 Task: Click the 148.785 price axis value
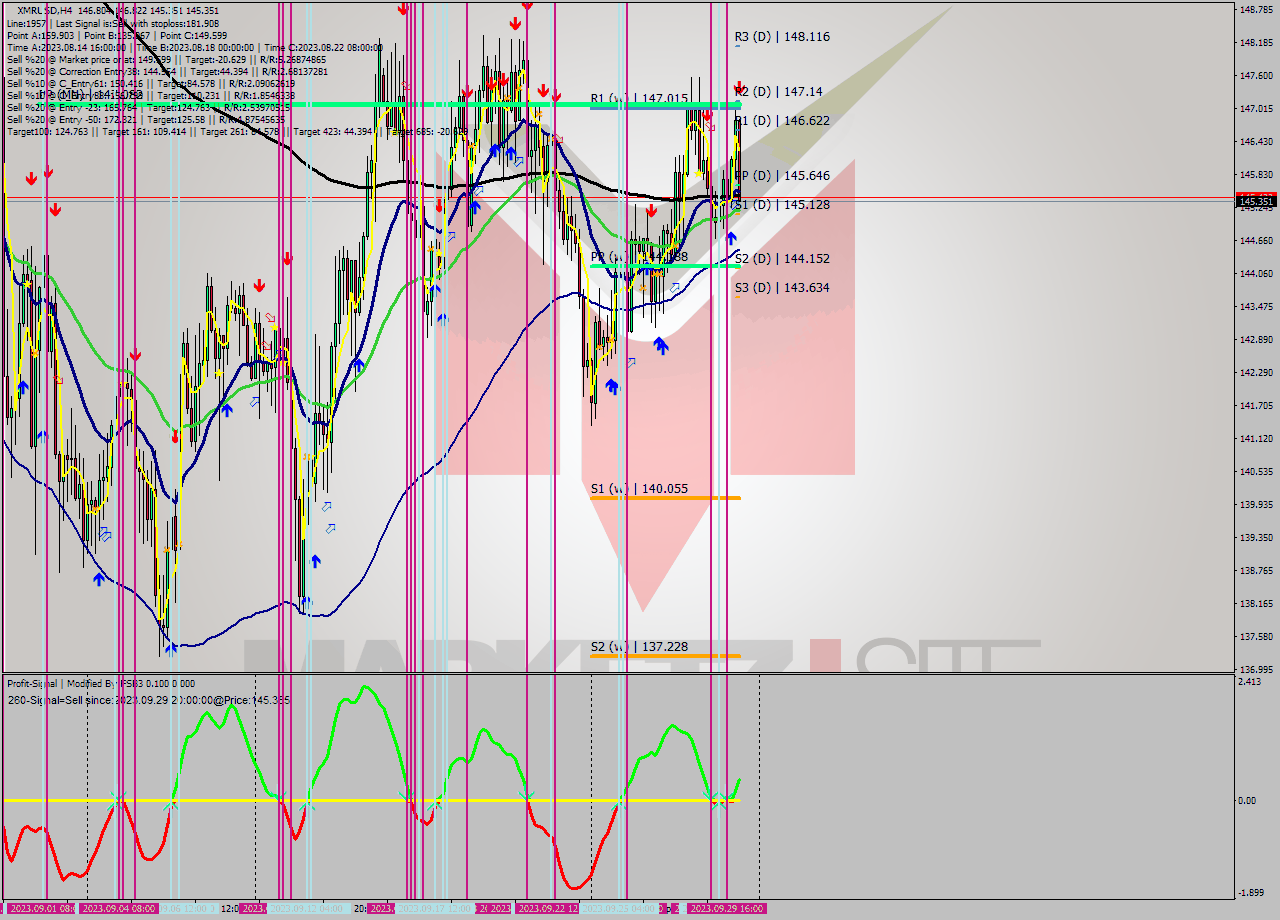[1256, 10]
